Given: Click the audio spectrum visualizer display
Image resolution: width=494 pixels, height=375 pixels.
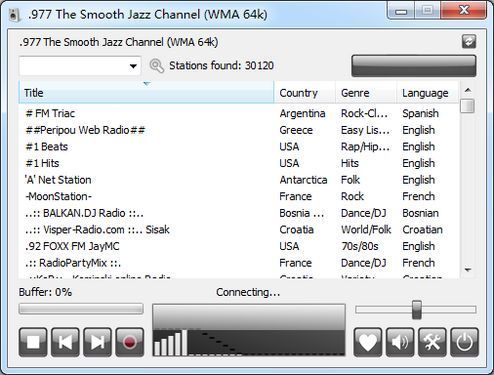Looking at the screenshot, I should pos(249,330).
